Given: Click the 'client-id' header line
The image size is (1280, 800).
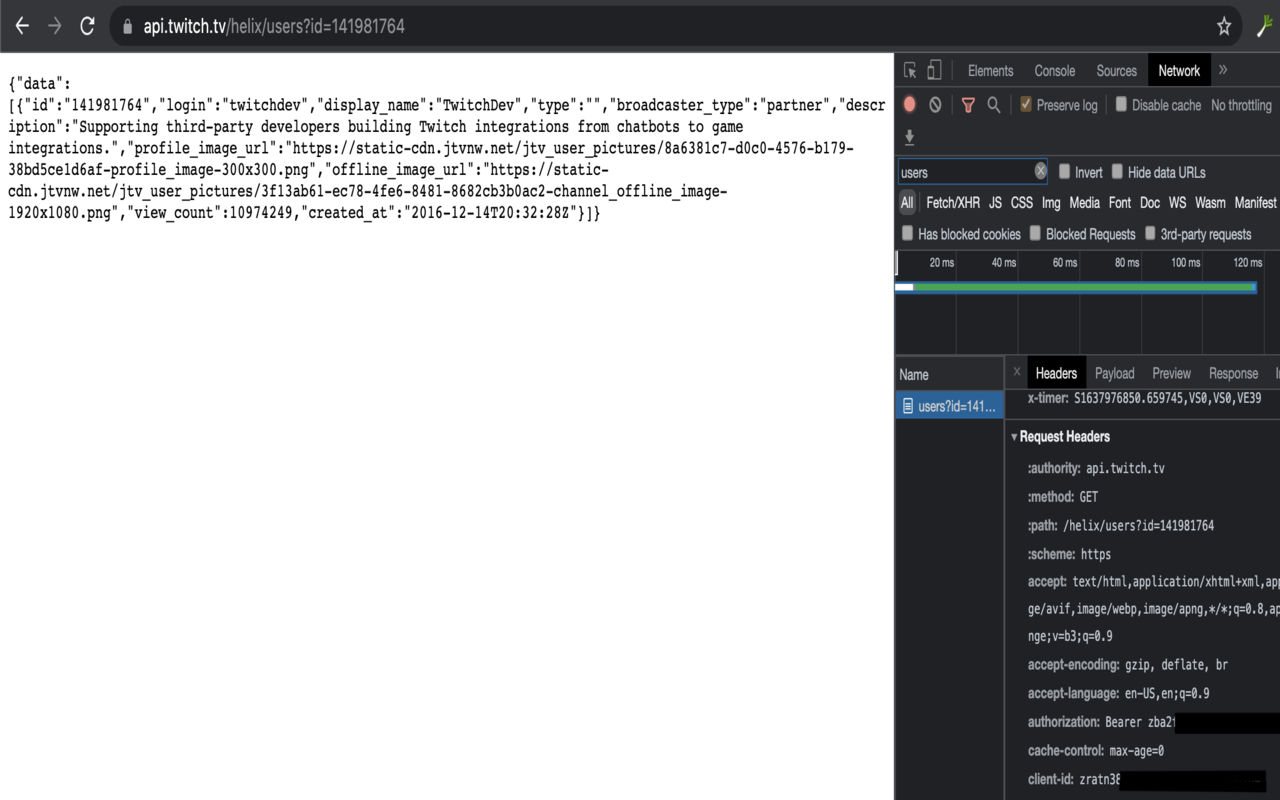Looking at the screenshot, I should [x=1147, y=780].
